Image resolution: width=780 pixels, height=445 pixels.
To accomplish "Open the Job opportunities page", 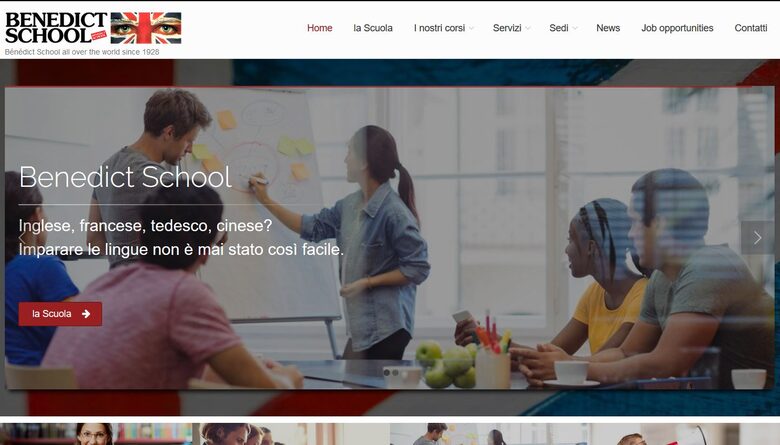I will click(x=677, y=28).
